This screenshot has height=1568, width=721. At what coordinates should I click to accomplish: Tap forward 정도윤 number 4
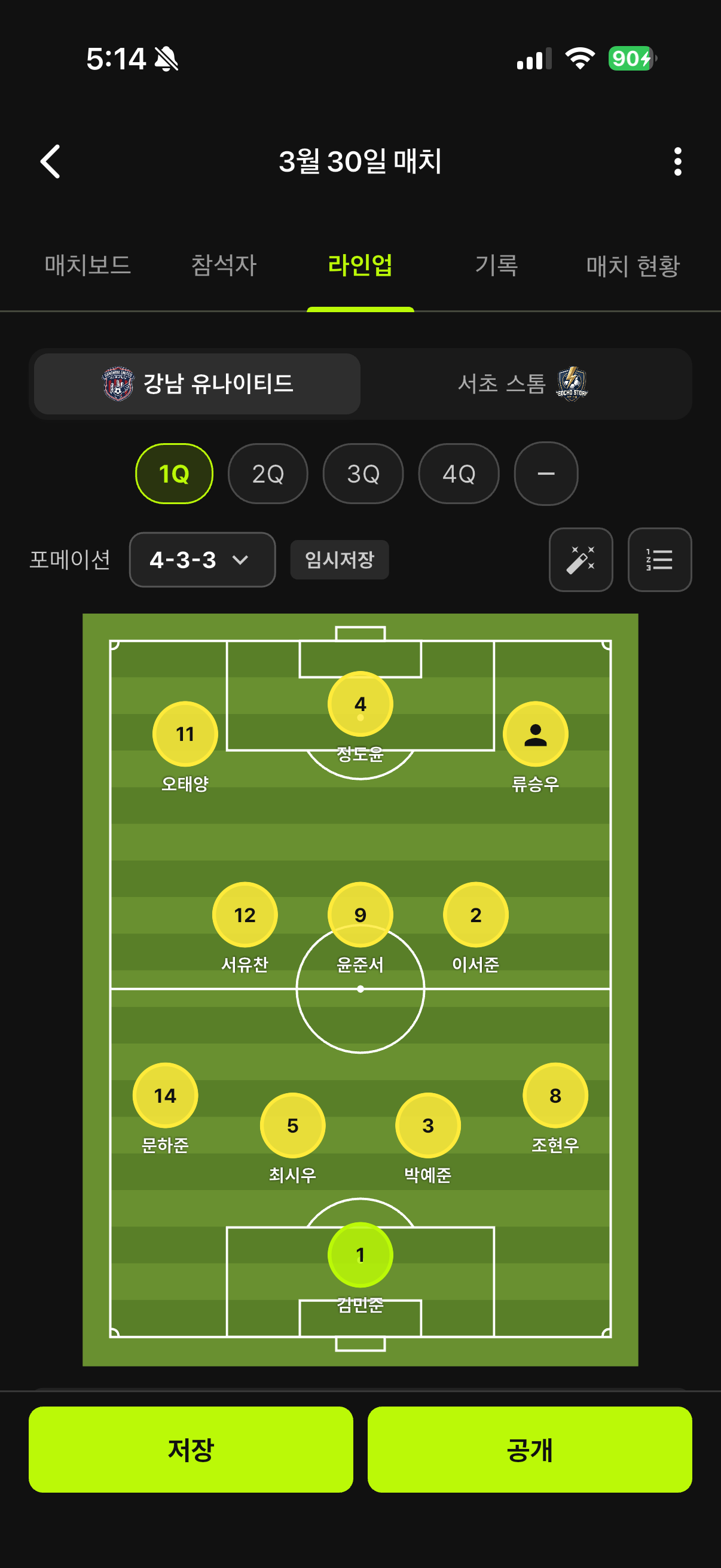pyautogui.click(x=360, y=703)
